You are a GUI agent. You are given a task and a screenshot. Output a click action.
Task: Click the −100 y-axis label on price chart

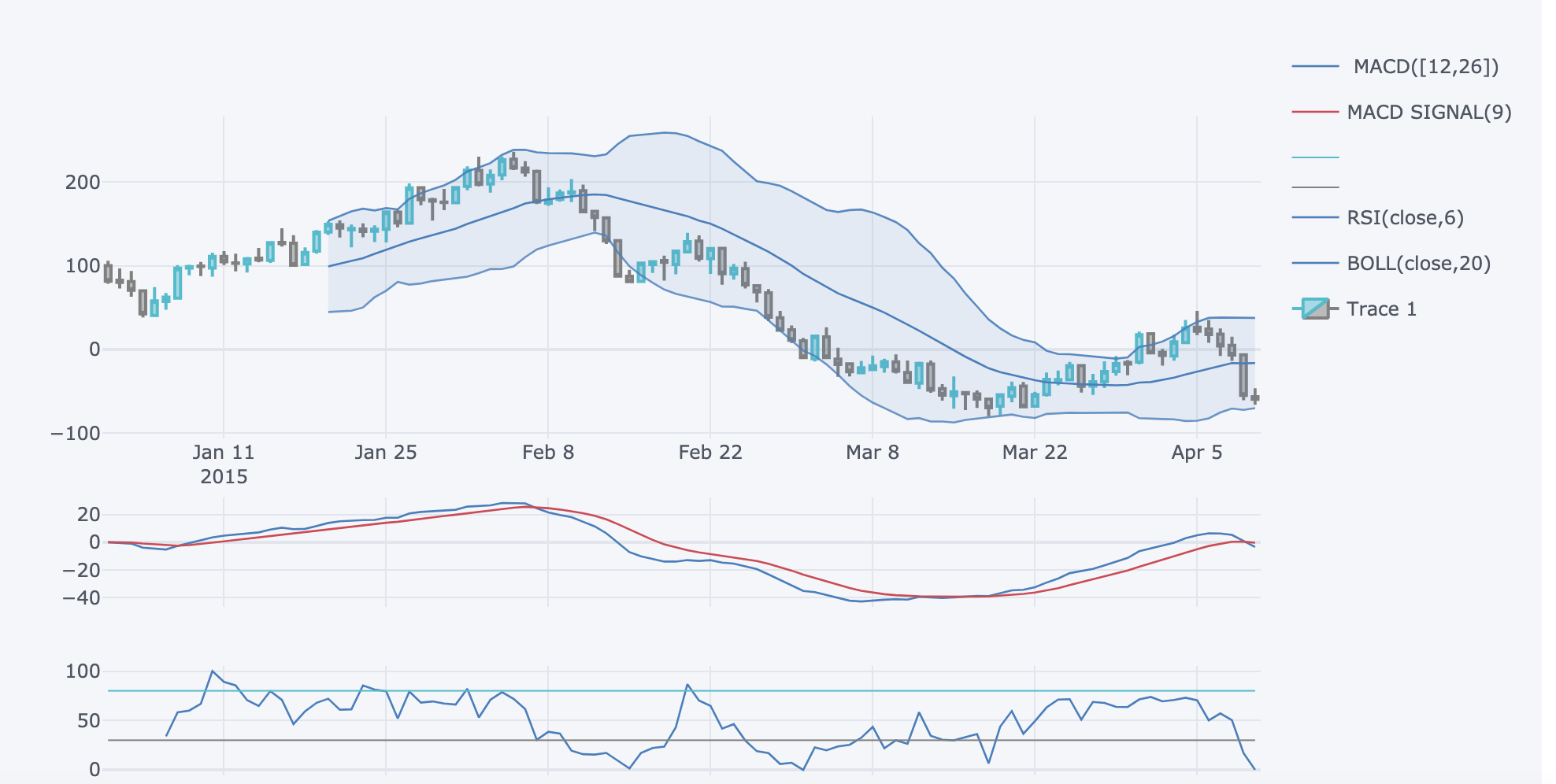pyautogui.click(x=76, y=433)
